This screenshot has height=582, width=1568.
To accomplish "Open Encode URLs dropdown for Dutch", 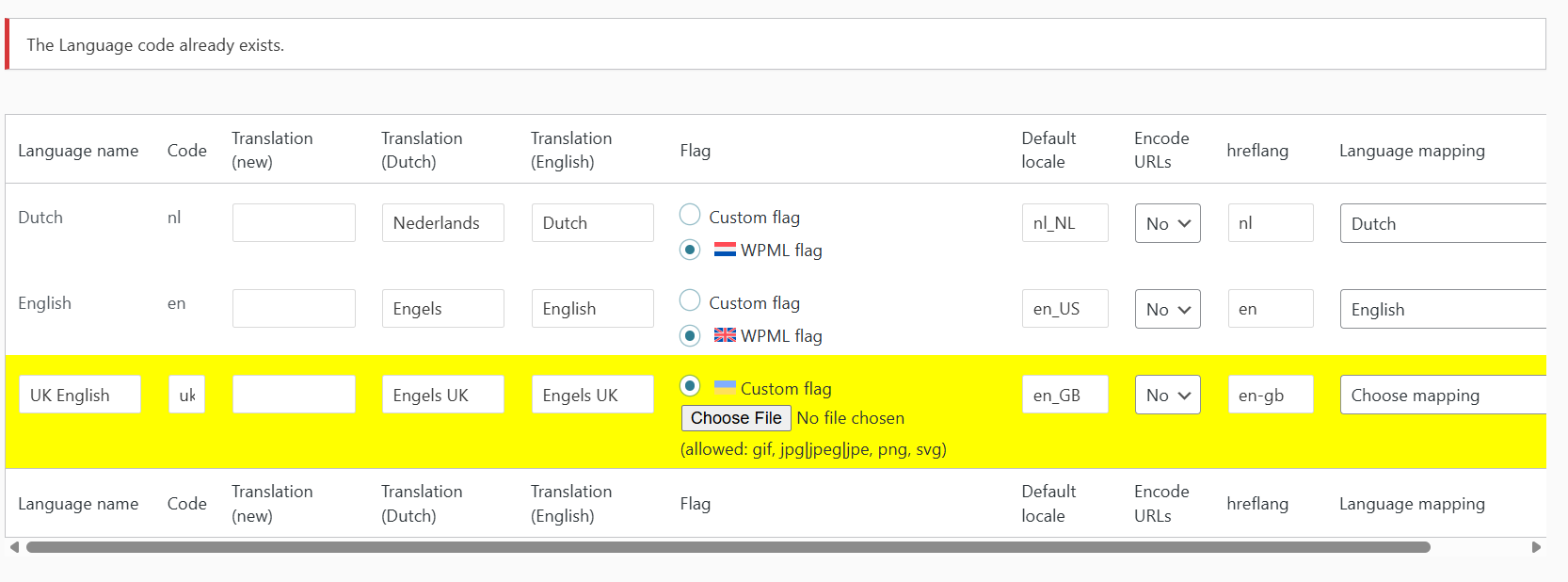I will click(x=1167, y=223).
